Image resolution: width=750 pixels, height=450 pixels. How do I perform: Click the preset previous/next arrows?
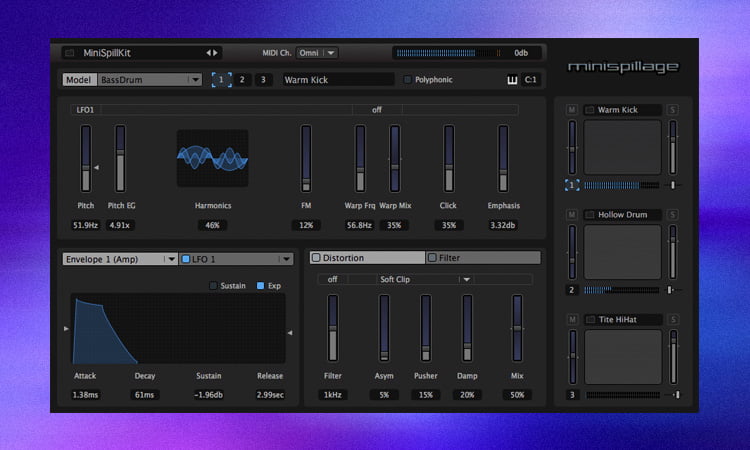(211, 52)
